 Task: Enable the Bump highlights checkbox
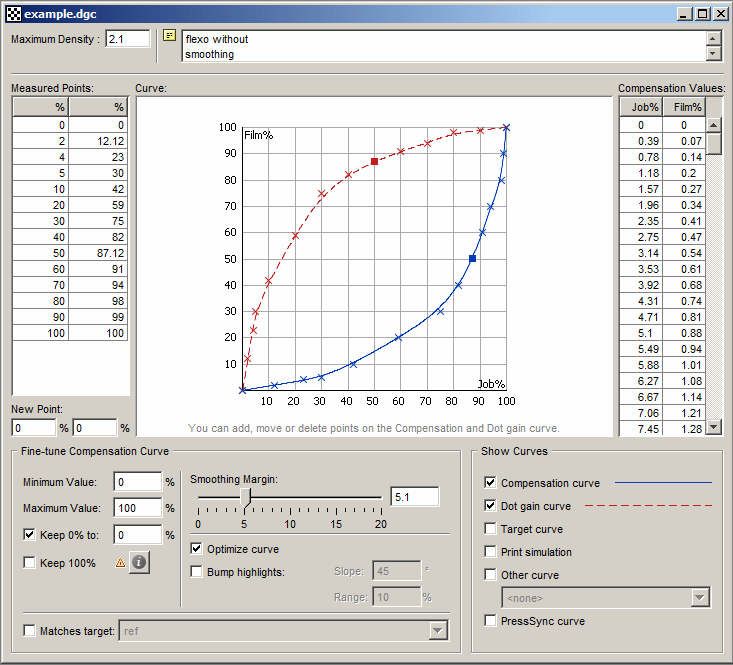(196, 571)
